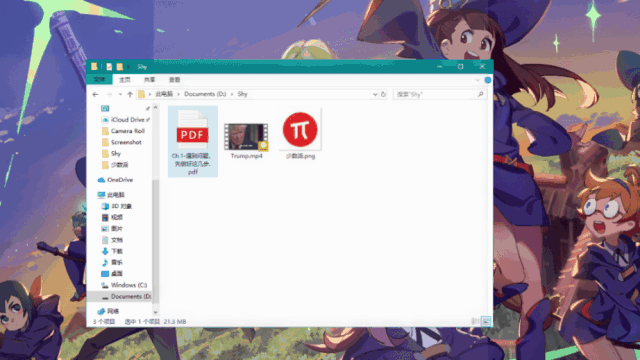Open Camera Roll folder in sidebar
Image resolution: width=640 pixels, height=360 pixels.
(127, 131)
